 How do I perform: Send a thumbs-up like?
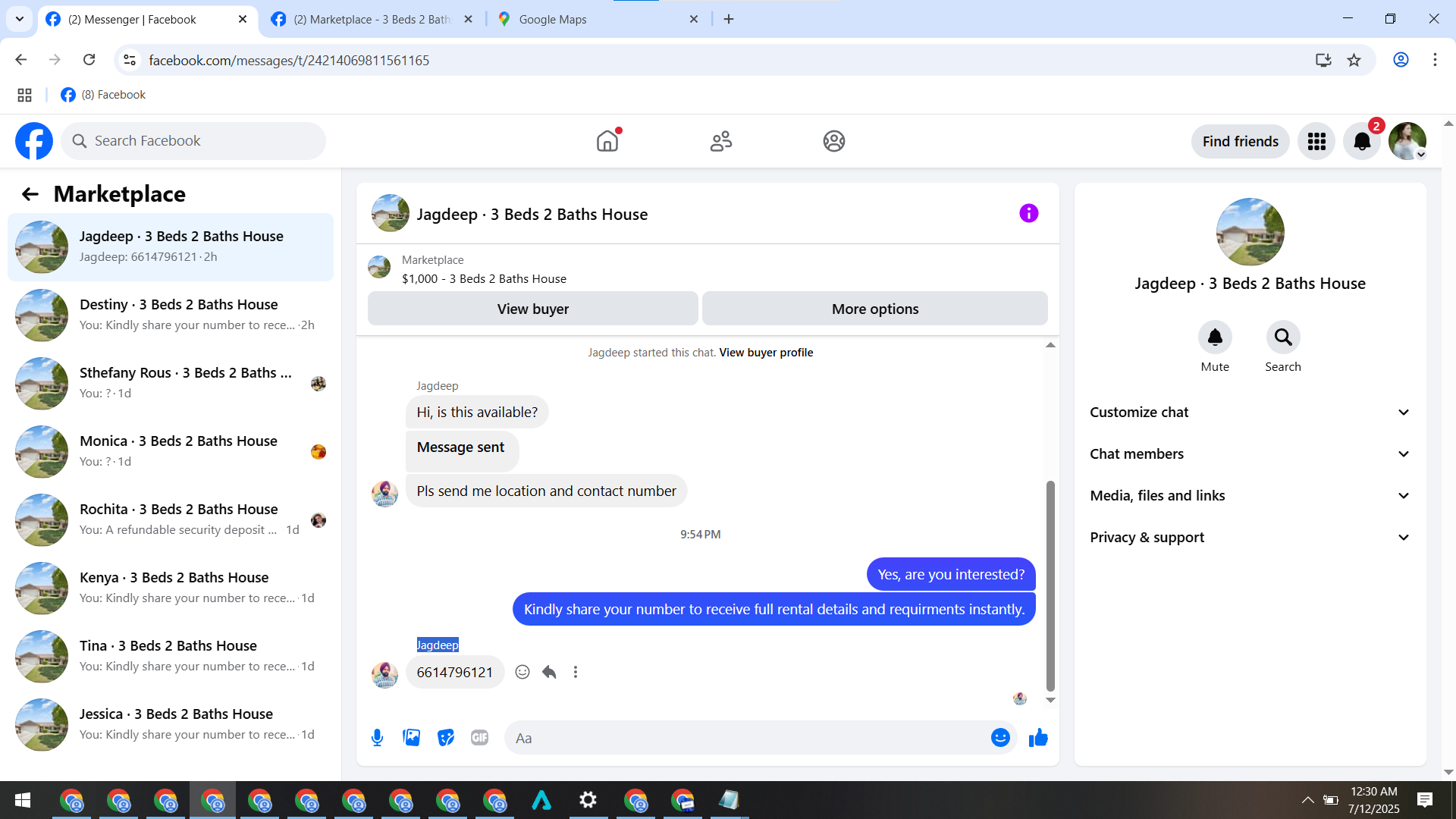click(1038, 737)
